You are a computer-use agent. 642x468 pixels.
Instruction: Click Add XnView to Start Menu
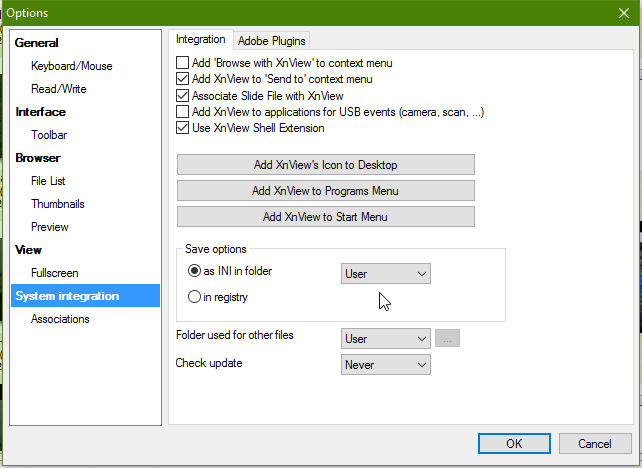point(325,217)
